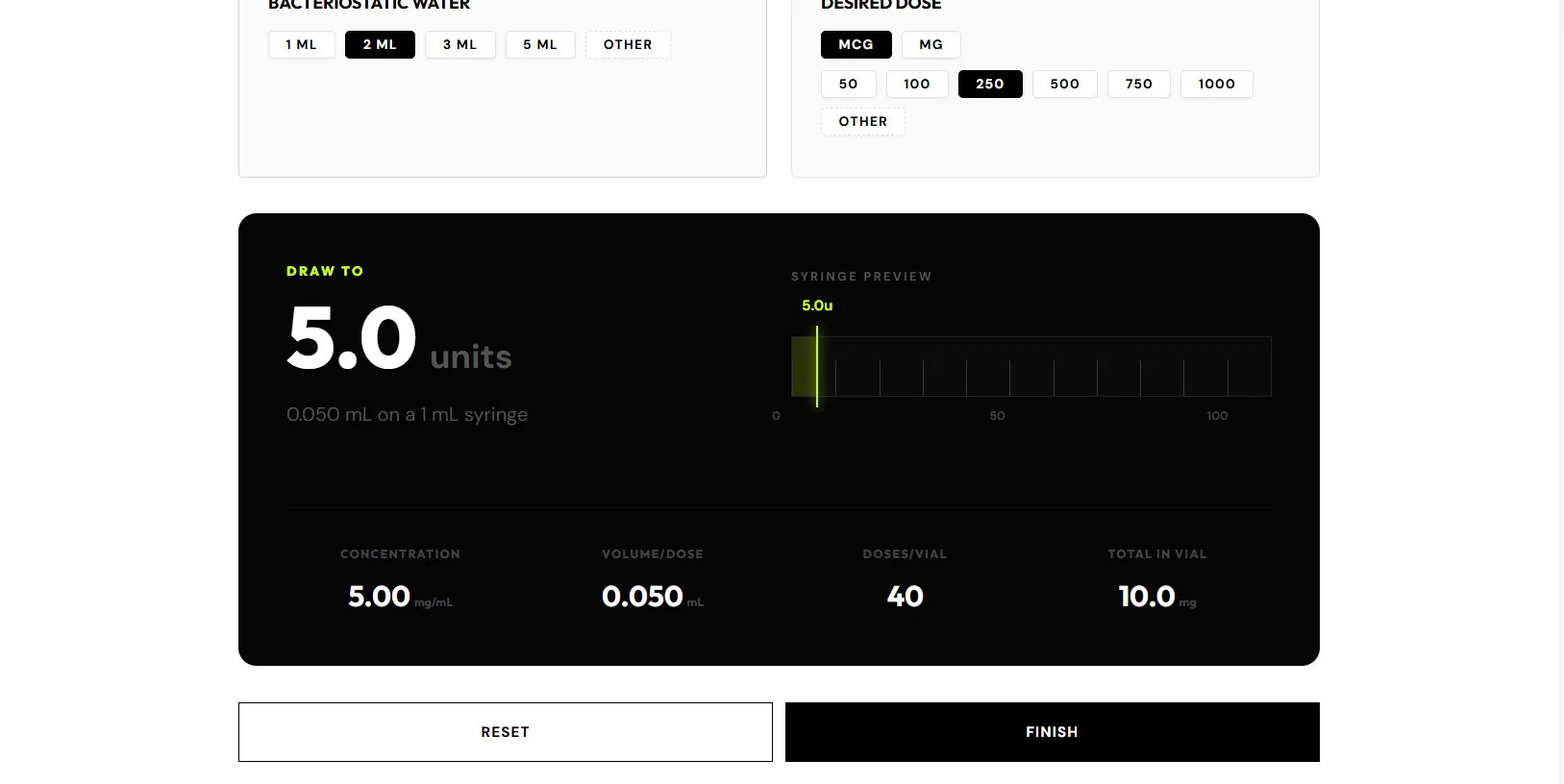The width and height of the screenshot is (1564, 784).
Task: Click the 100 tick label under syringe
Action: (1217, 416)
